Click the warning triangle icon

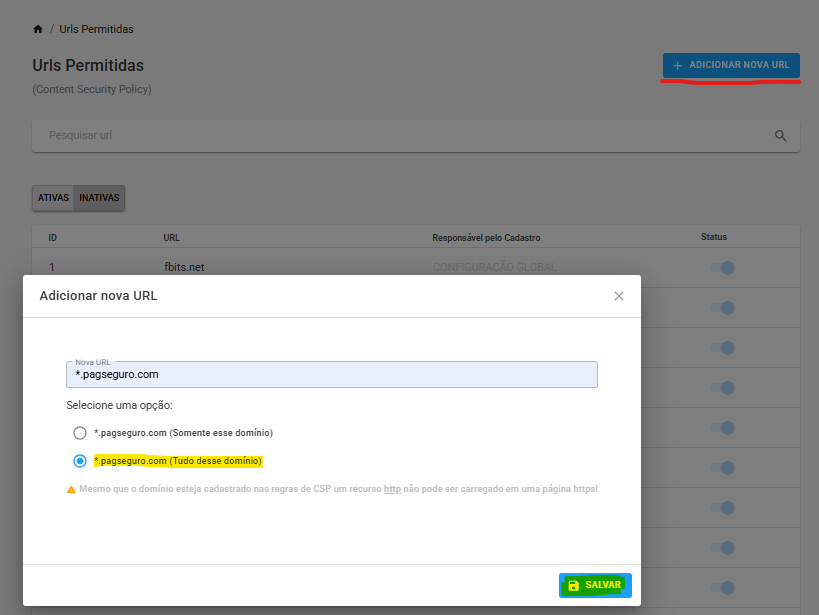point(71,490)
